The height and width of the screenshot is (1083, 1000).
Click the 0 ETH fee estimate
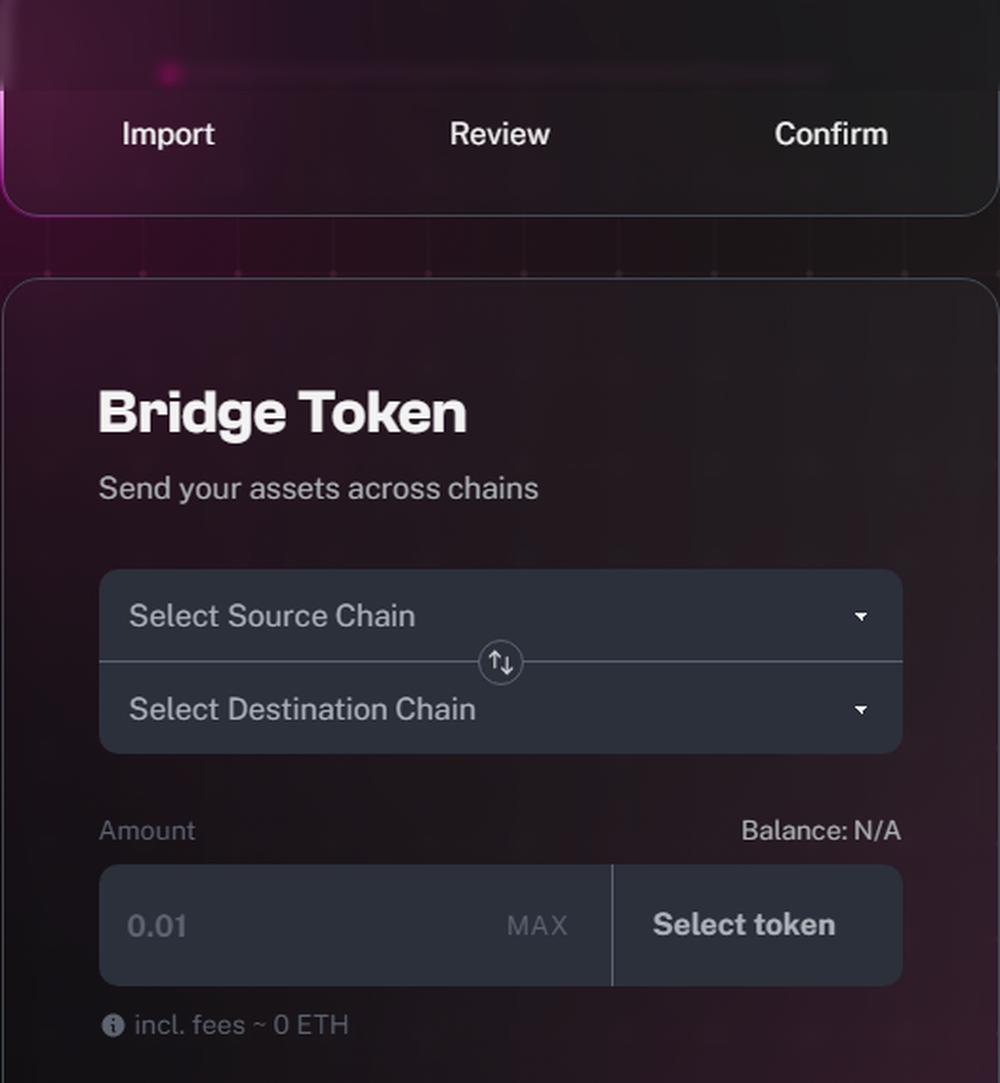311,1025
